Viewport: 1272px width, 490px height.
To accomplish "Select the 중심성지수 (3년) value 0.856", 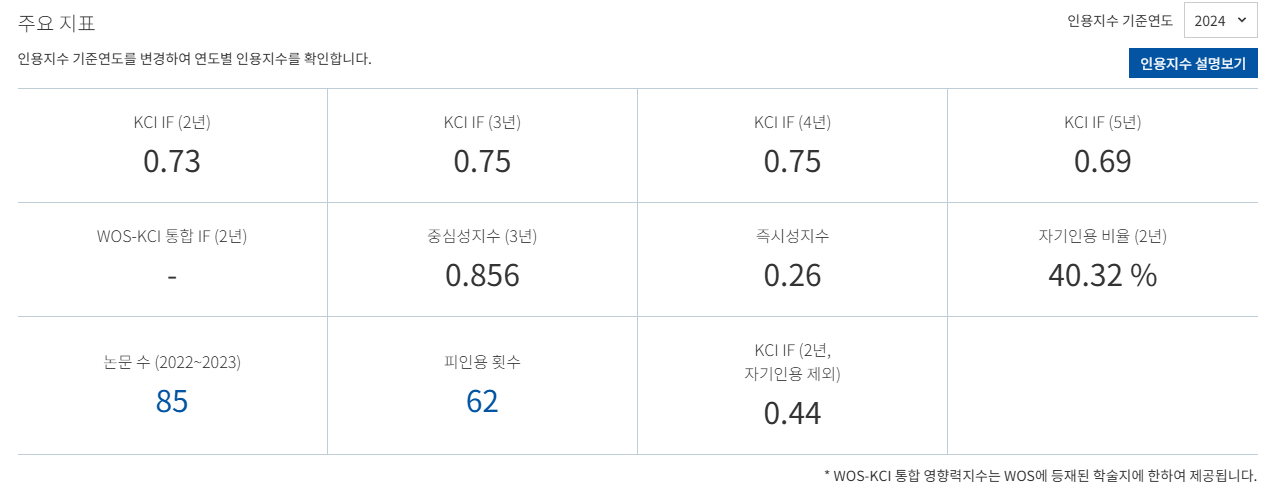I will (482, 275).
